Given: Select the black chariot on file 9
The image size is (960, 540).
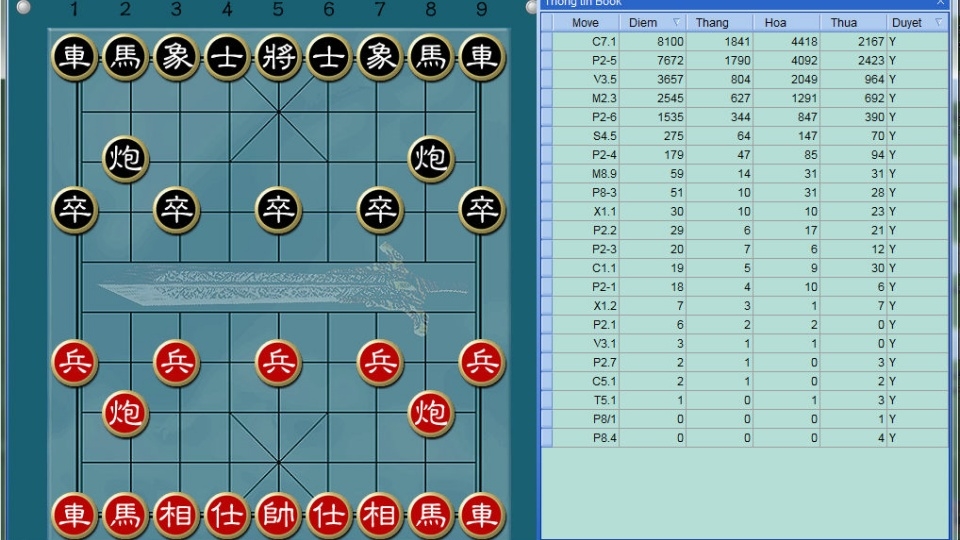Looking at the screenshot, I should click(482, 58).
